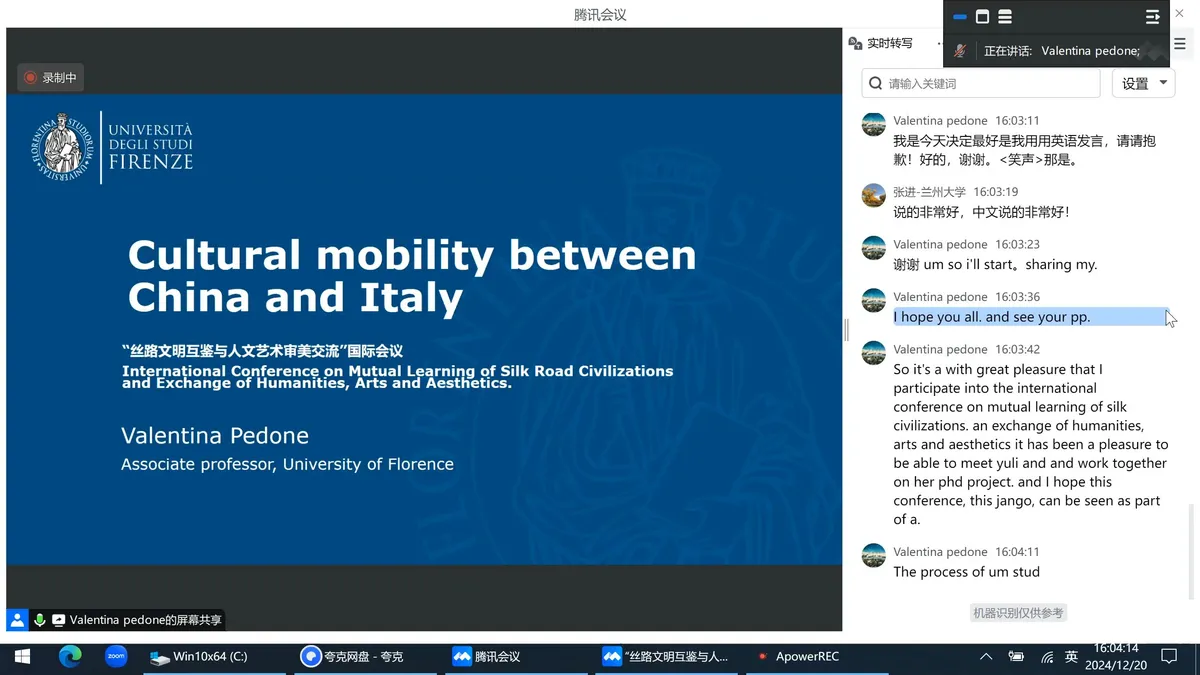Collapse the floating speaker panel with arrow icon

1153,17
